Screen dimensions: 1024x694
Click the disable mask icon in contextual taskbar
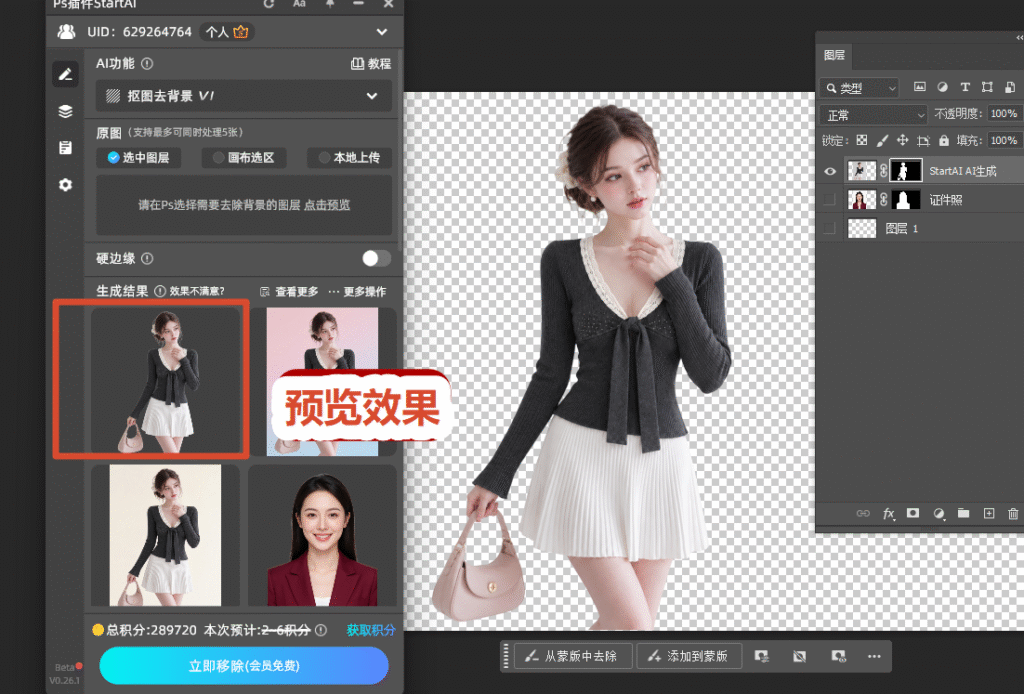[x=799, y=656]
